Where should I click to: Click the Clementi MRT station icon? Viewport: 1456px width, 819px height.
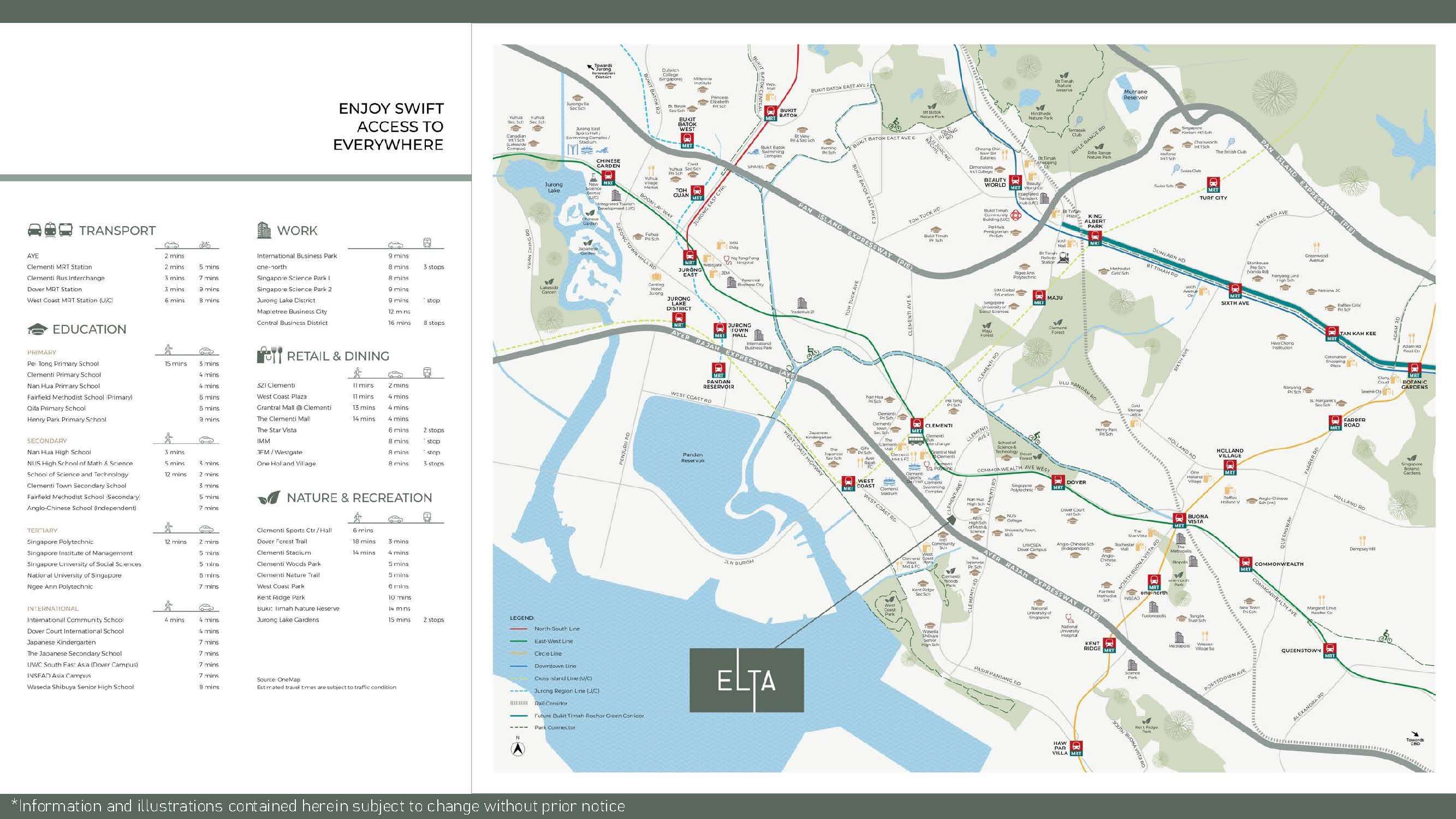click(x=916, y=426)
